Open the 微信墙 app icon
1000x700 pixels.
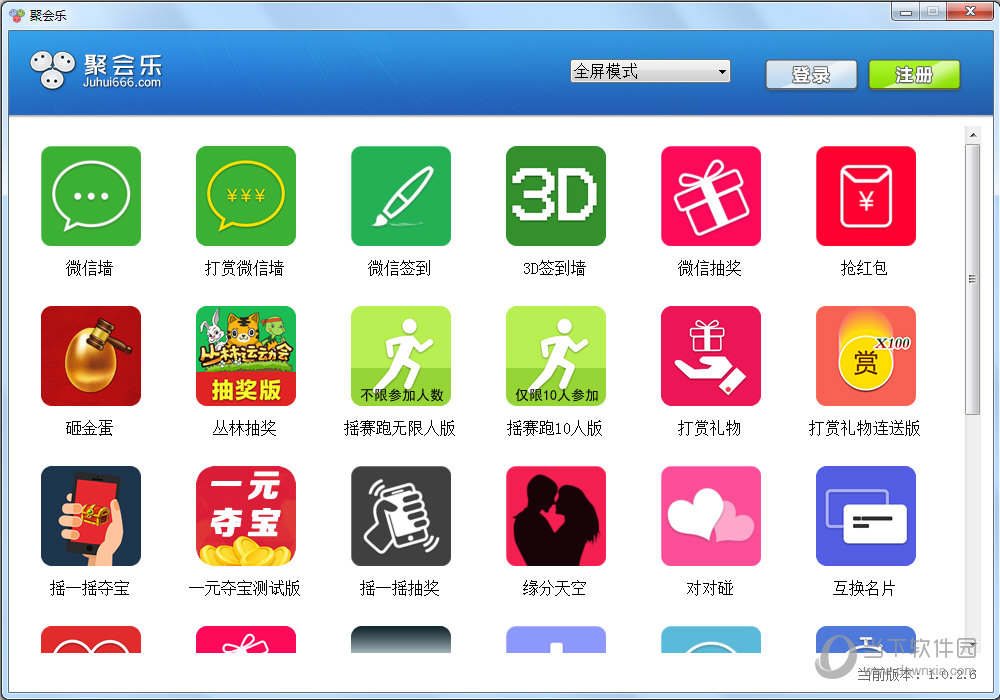(x=91, y=196)
